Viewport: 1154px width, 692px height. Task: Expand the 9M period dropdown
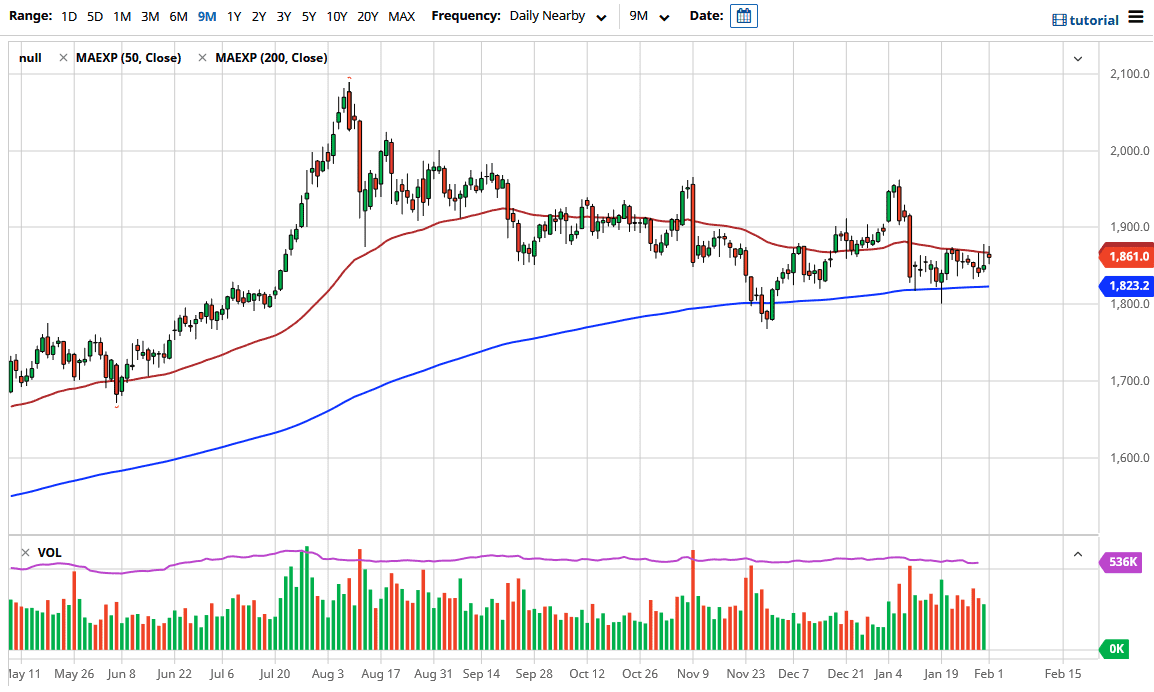[650, 16]
